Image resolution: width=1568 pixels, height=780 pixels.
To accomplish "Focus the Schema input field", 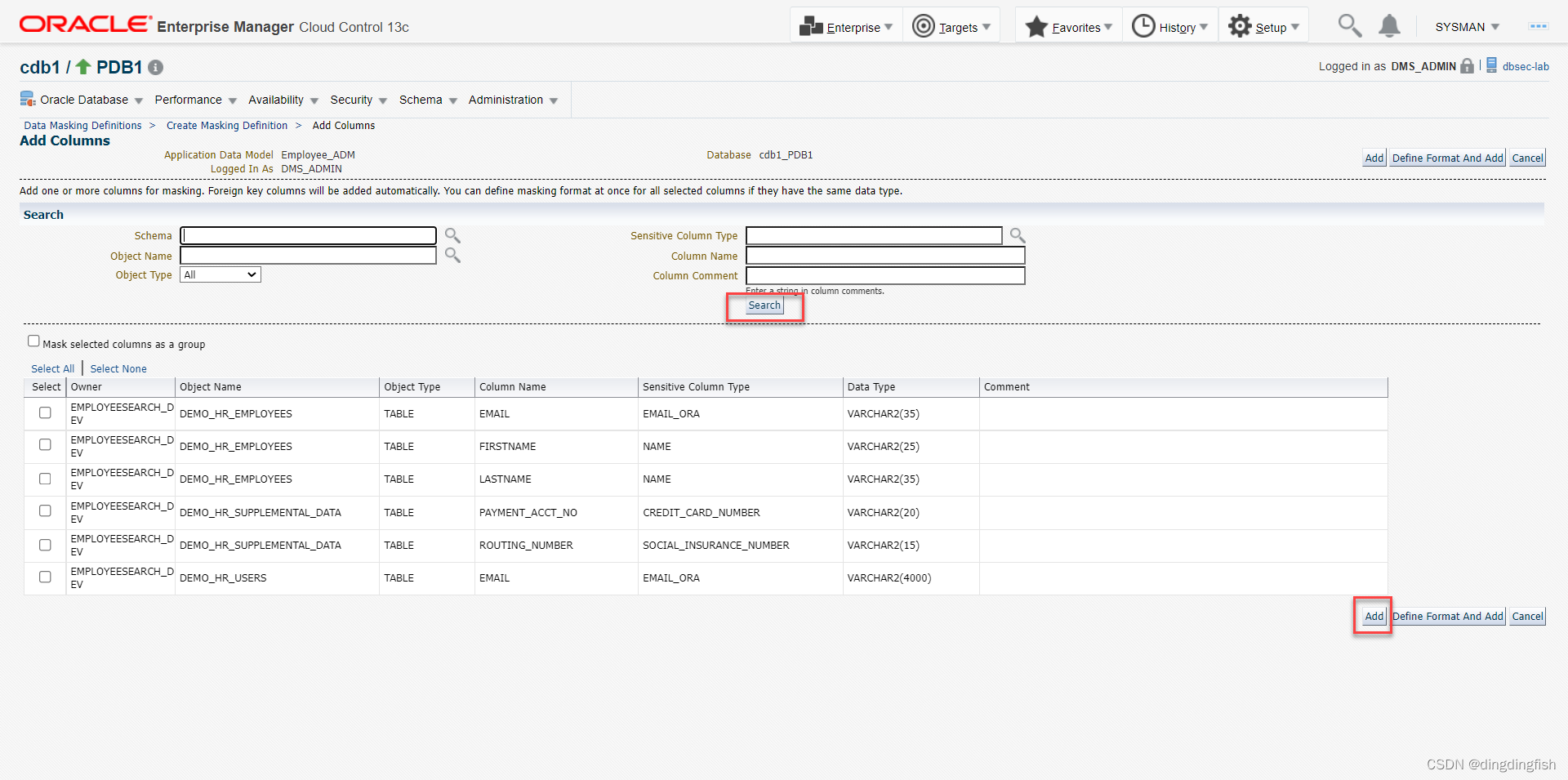I will [x=308, y=235].
